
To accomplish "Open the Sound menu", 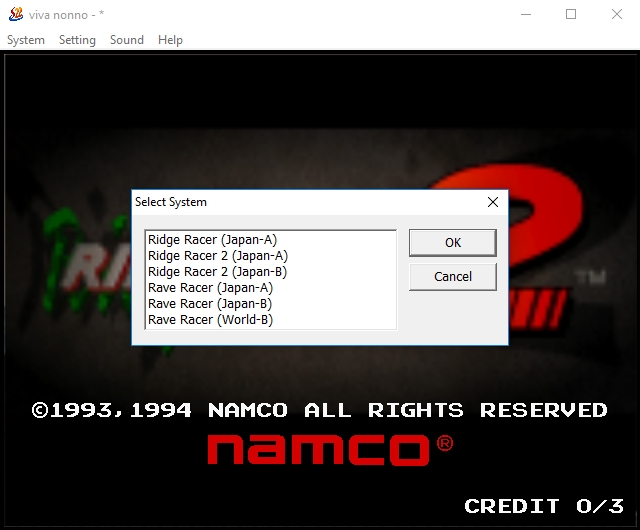I will 127,40.
